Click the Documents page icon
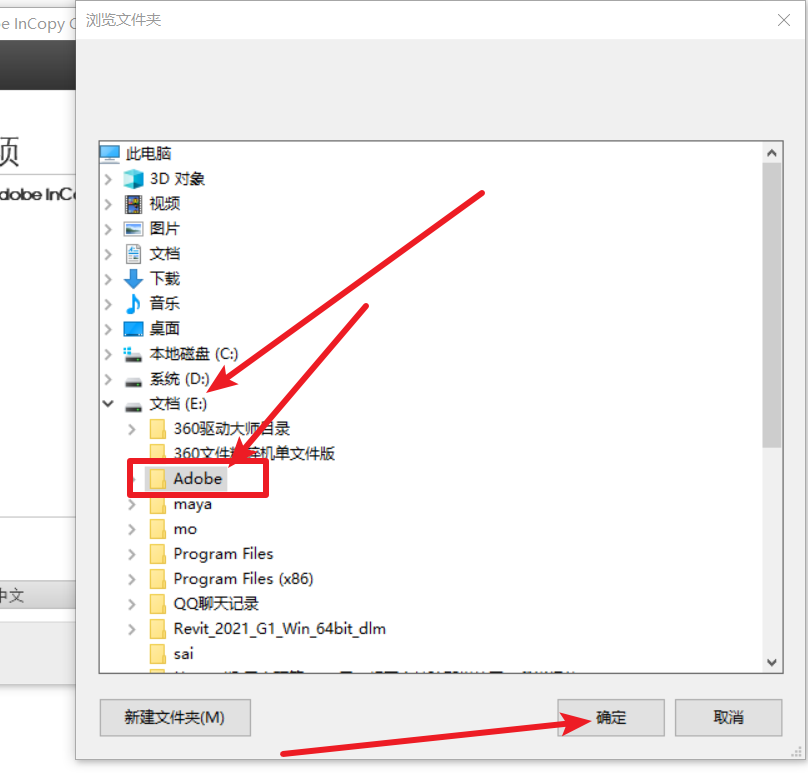 coord(133,254)
